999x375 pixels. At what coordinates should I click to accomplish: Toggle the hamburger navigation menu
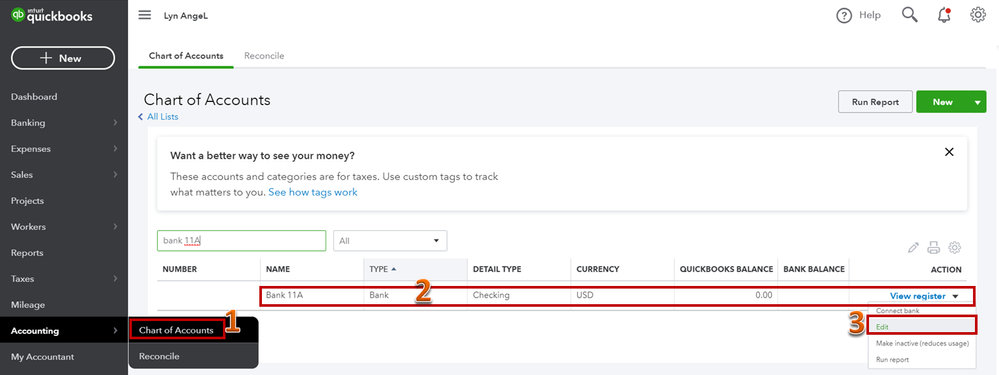pos(145,15)
